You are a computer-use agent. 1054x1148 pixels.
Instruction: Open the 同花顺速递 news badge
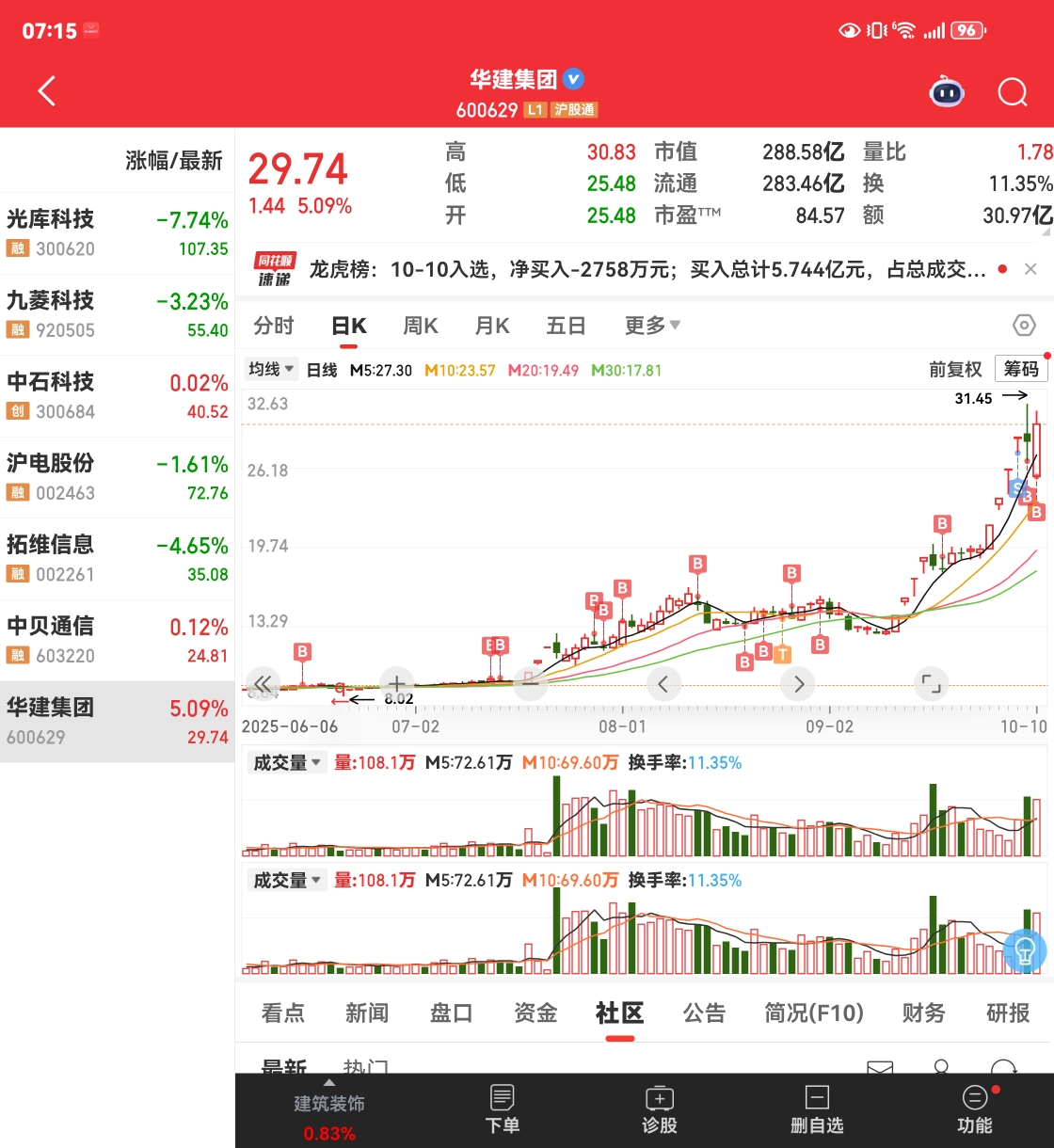(x=275, y=269)
